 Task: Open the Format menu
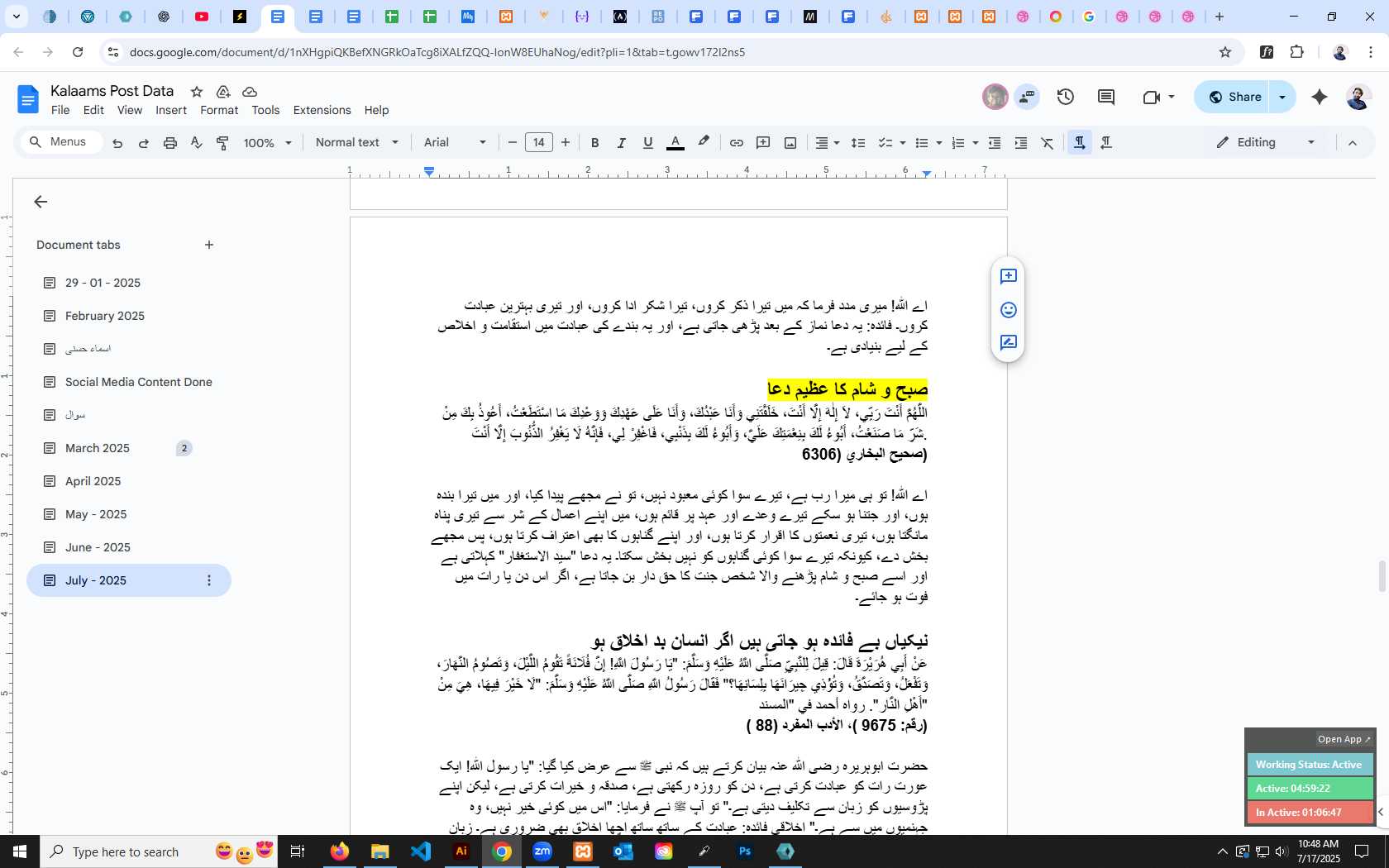219,111
